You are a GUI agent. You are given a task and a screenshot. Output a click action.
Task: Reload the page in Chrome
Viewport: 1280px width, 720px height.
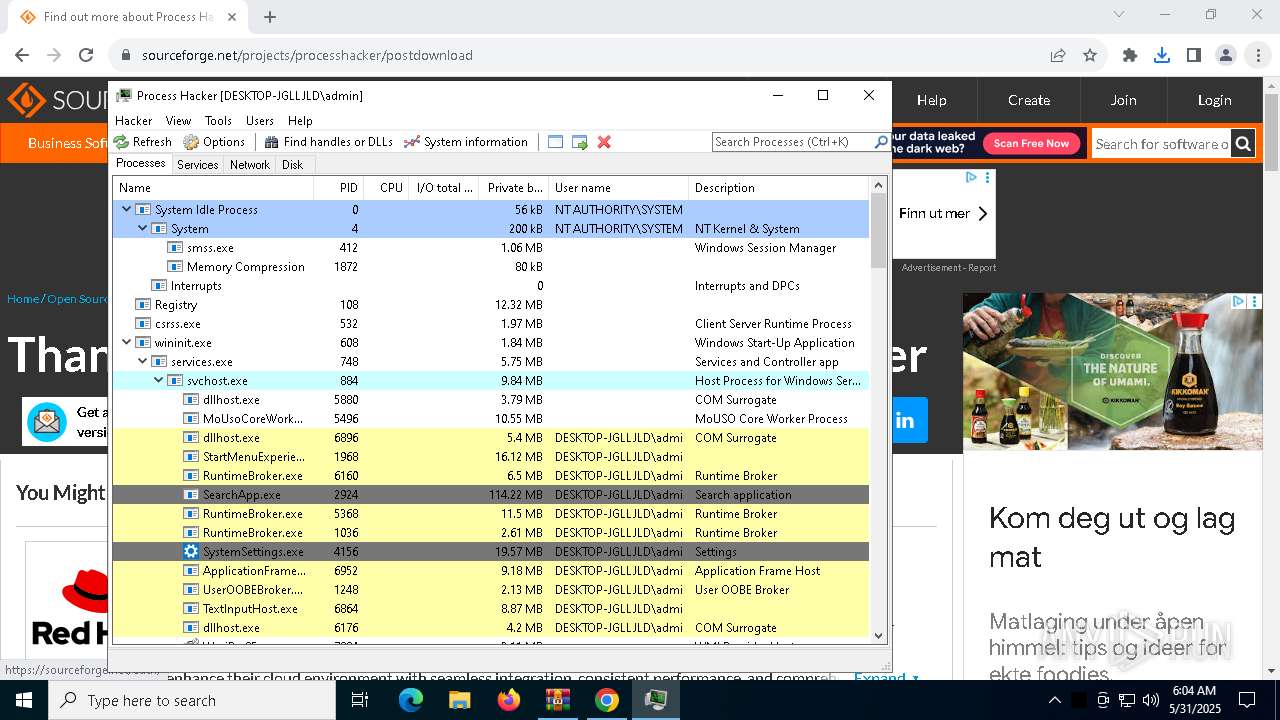click(86, 55)
